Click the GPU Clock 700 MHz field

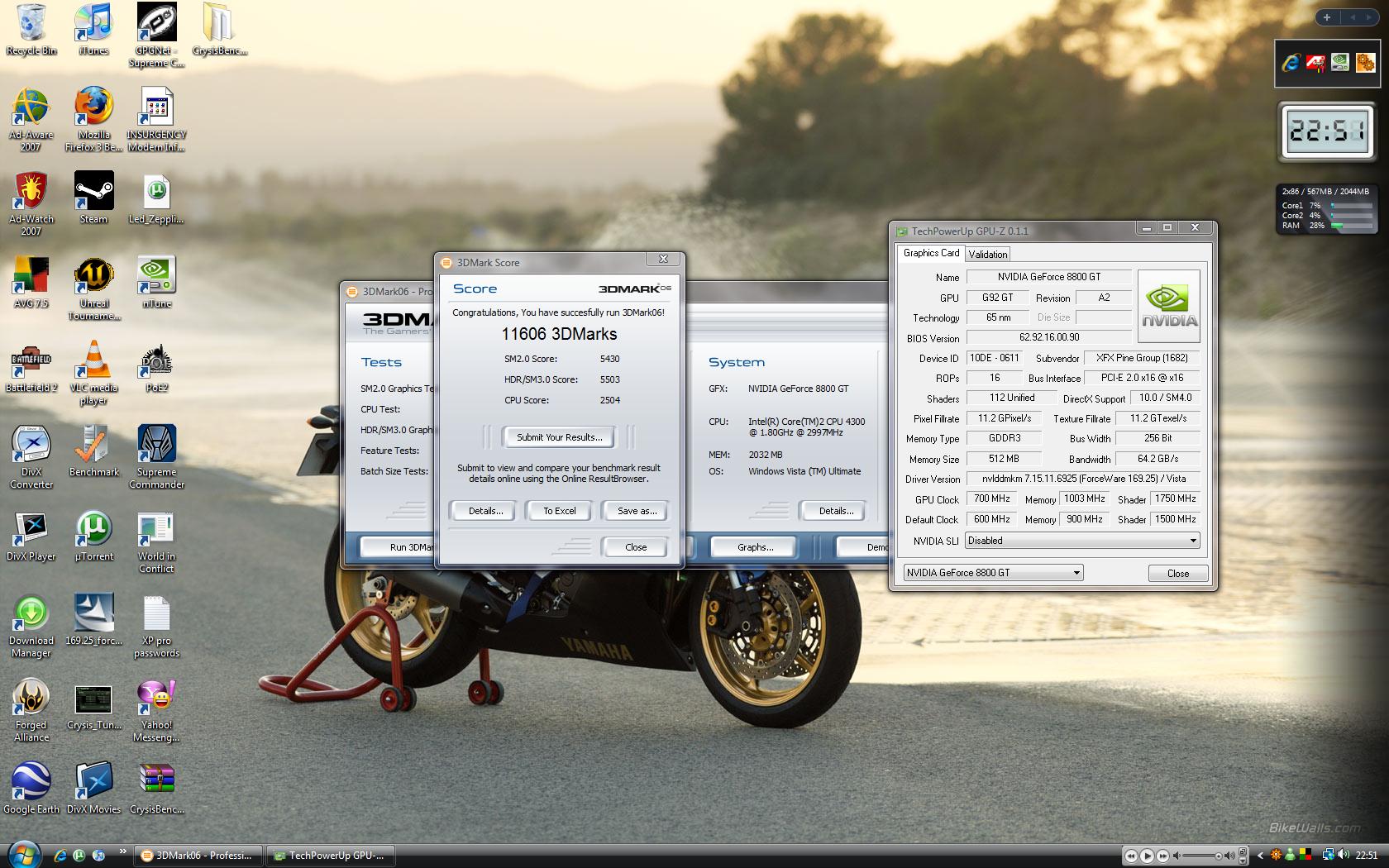click(x=992, y=498)
